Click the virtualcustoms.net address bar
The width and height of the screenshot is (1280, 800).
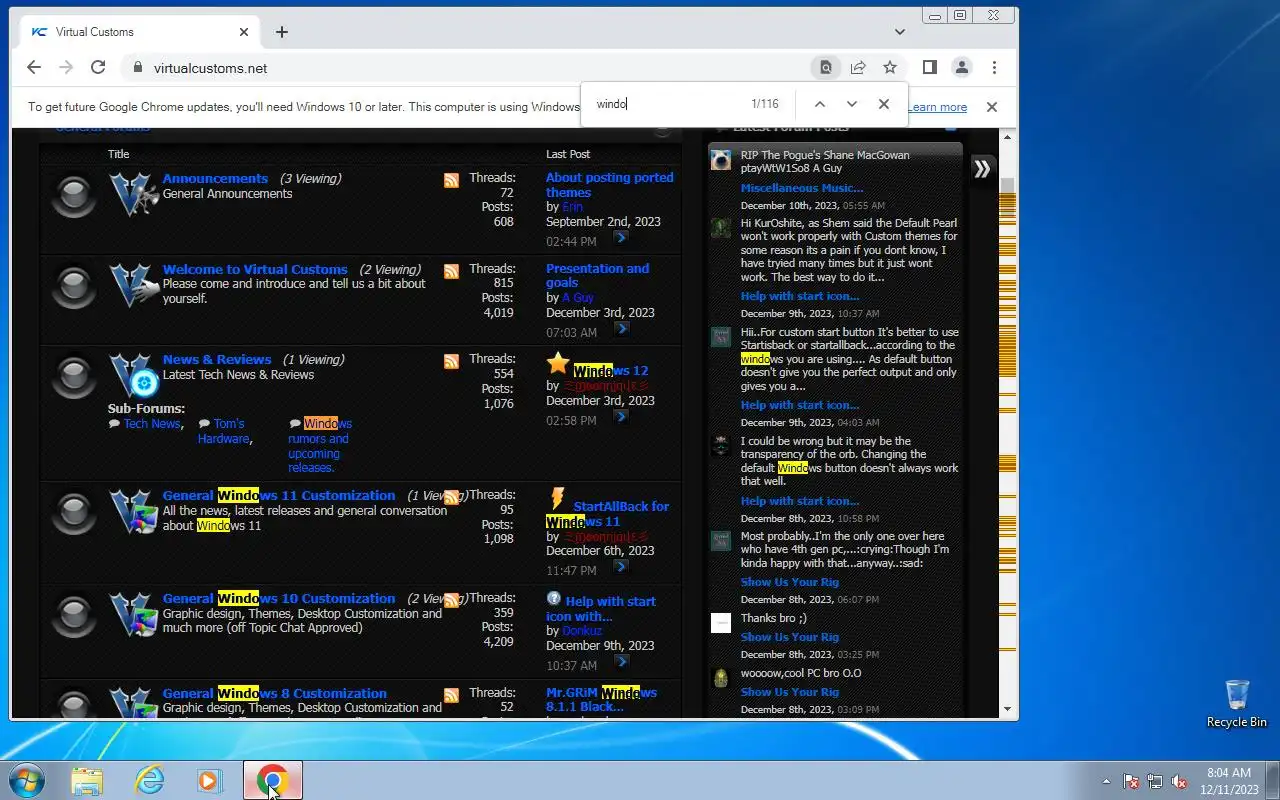pyautogui.click(x=470, y=68)
